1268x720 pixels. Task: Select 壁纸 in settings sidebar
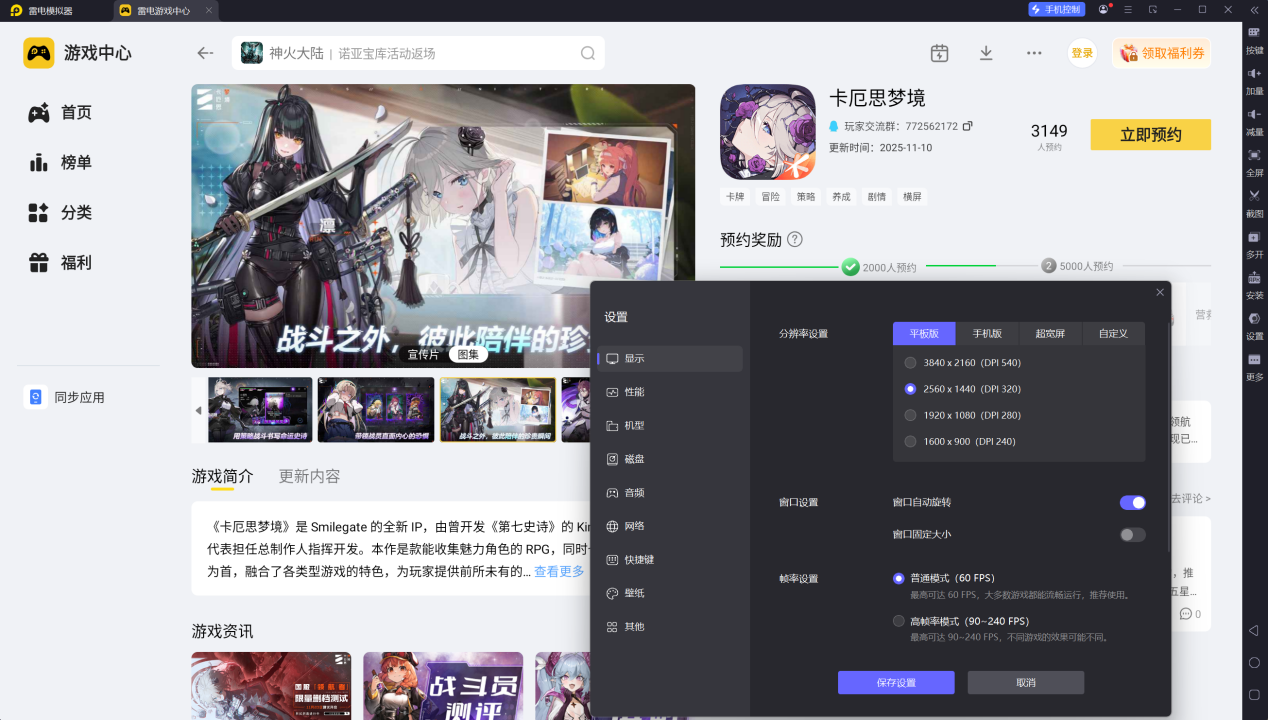click(670, 593)
